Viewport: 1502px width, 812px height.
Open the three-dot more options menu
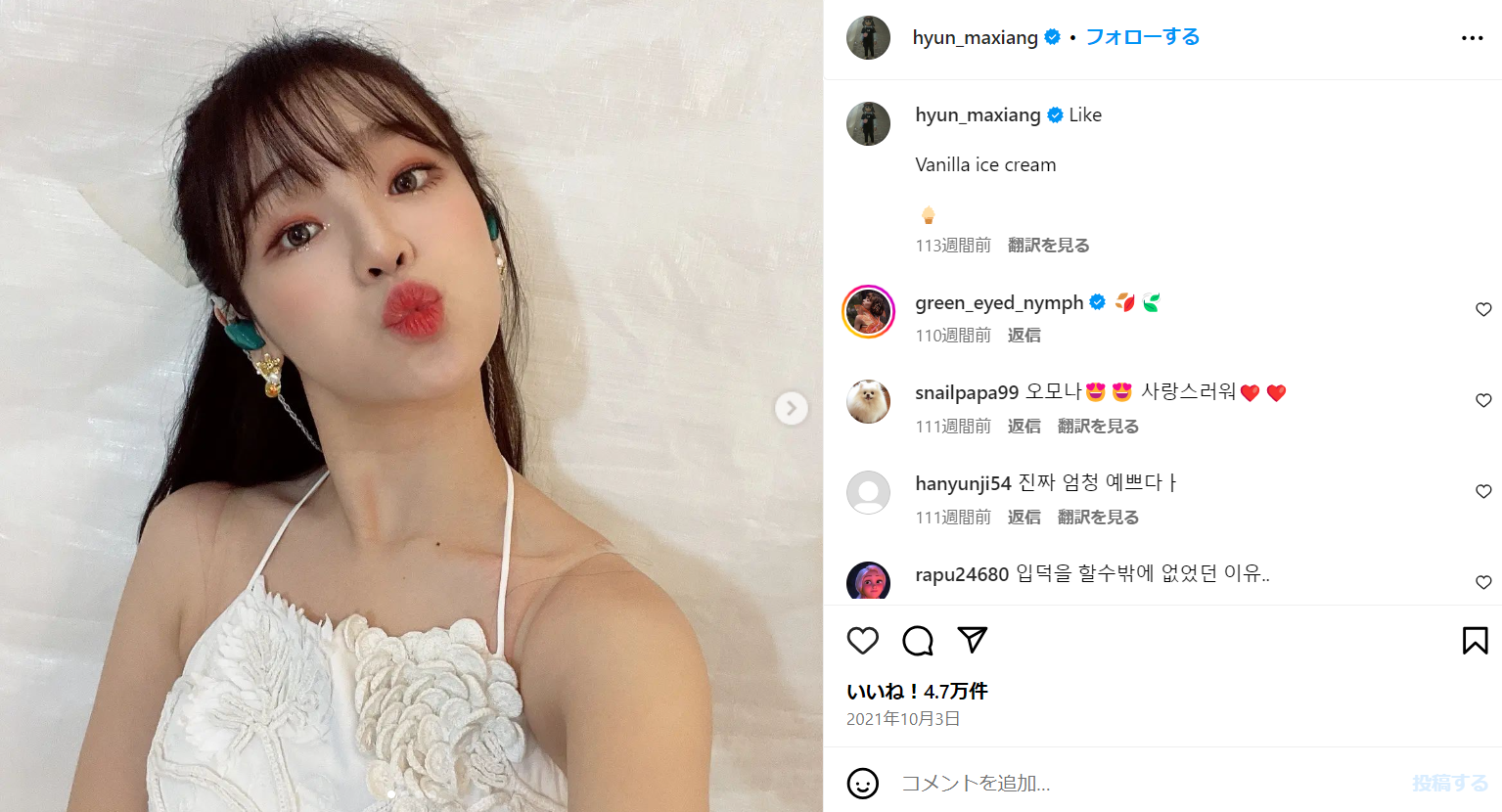[x=1473, y=38]
